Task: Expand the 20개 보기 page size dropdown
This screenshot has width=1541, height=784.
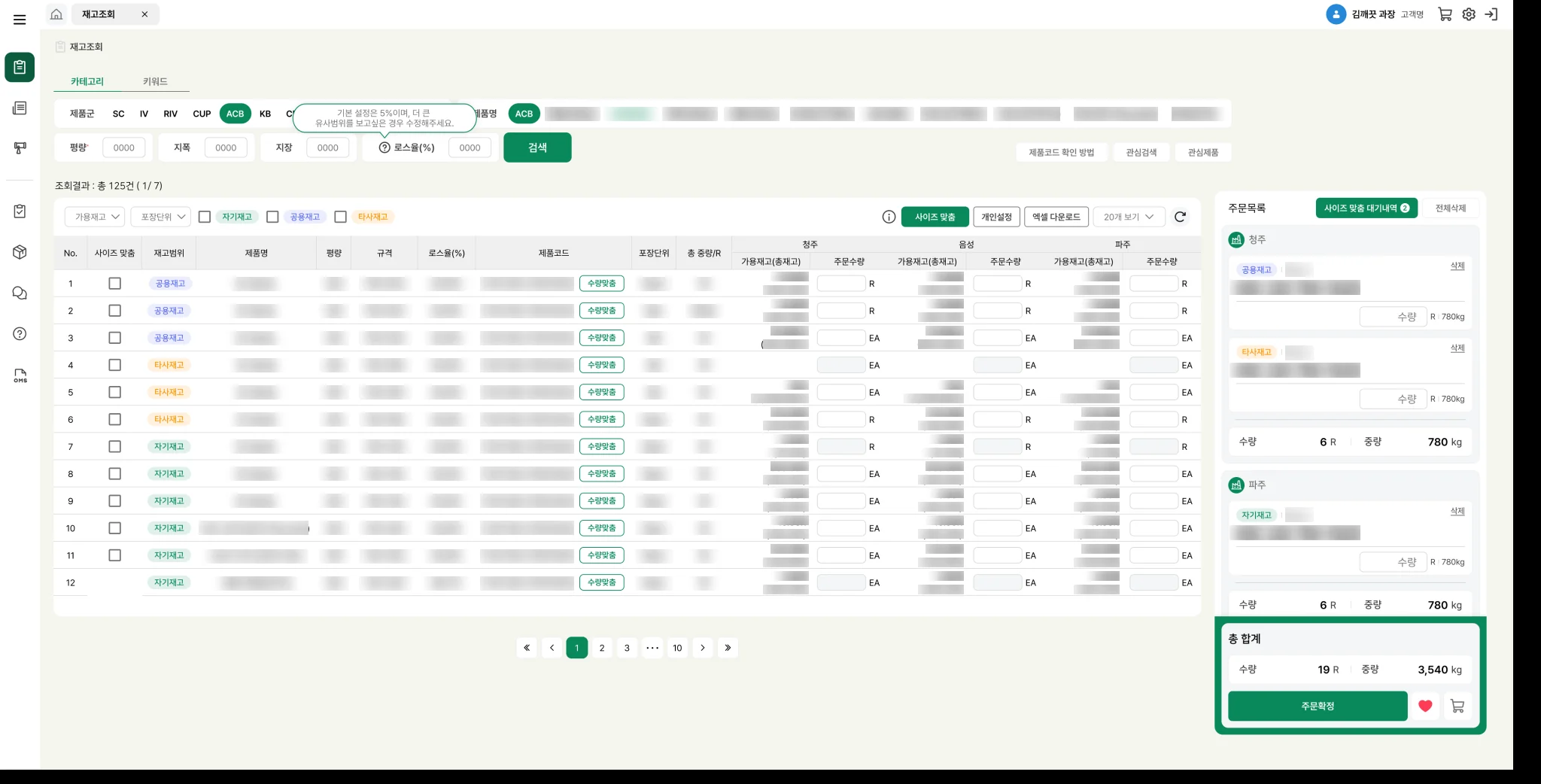Action: coord(1129,217)
